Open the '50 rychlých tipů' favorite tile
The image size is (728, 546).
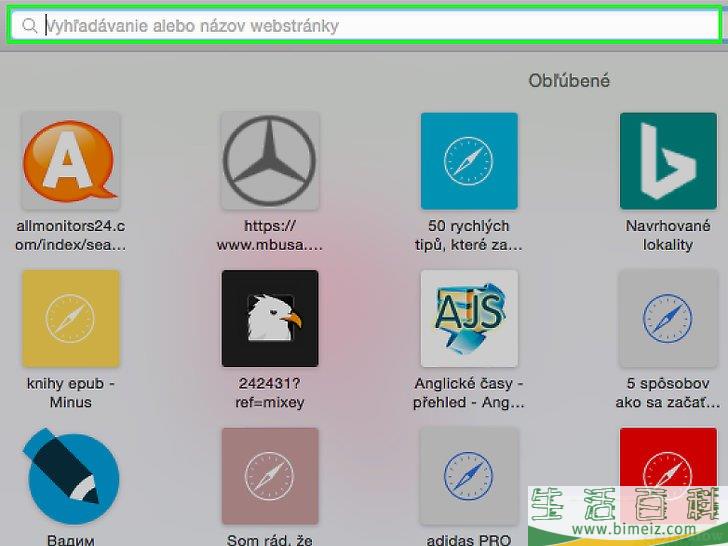point(469,161)
